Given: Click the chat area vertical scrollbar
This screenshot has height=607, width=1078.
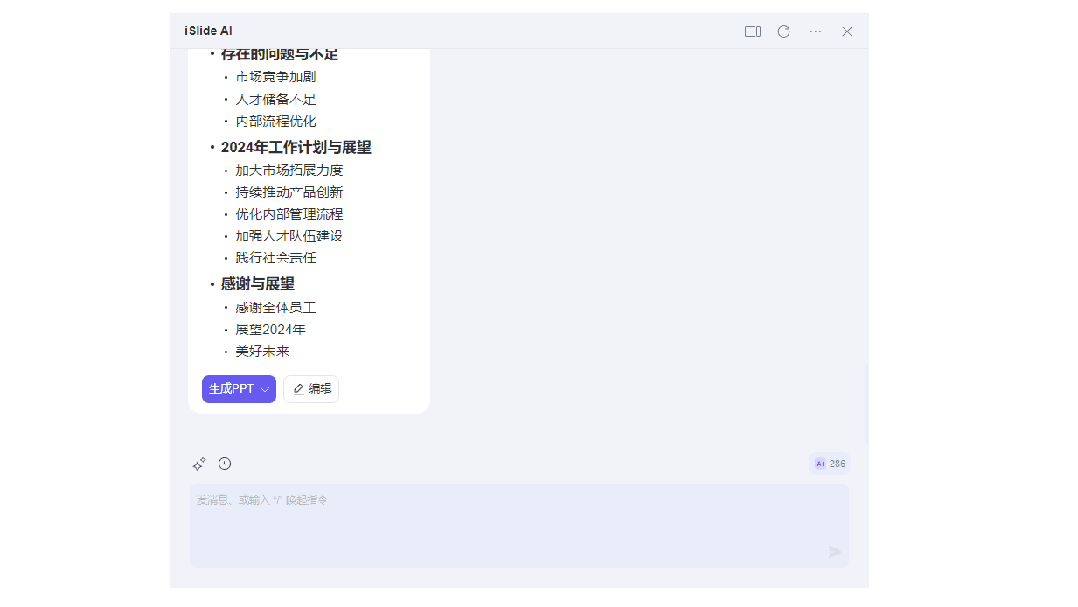Looking at the screenshot, I should click(x=866, y=405).
